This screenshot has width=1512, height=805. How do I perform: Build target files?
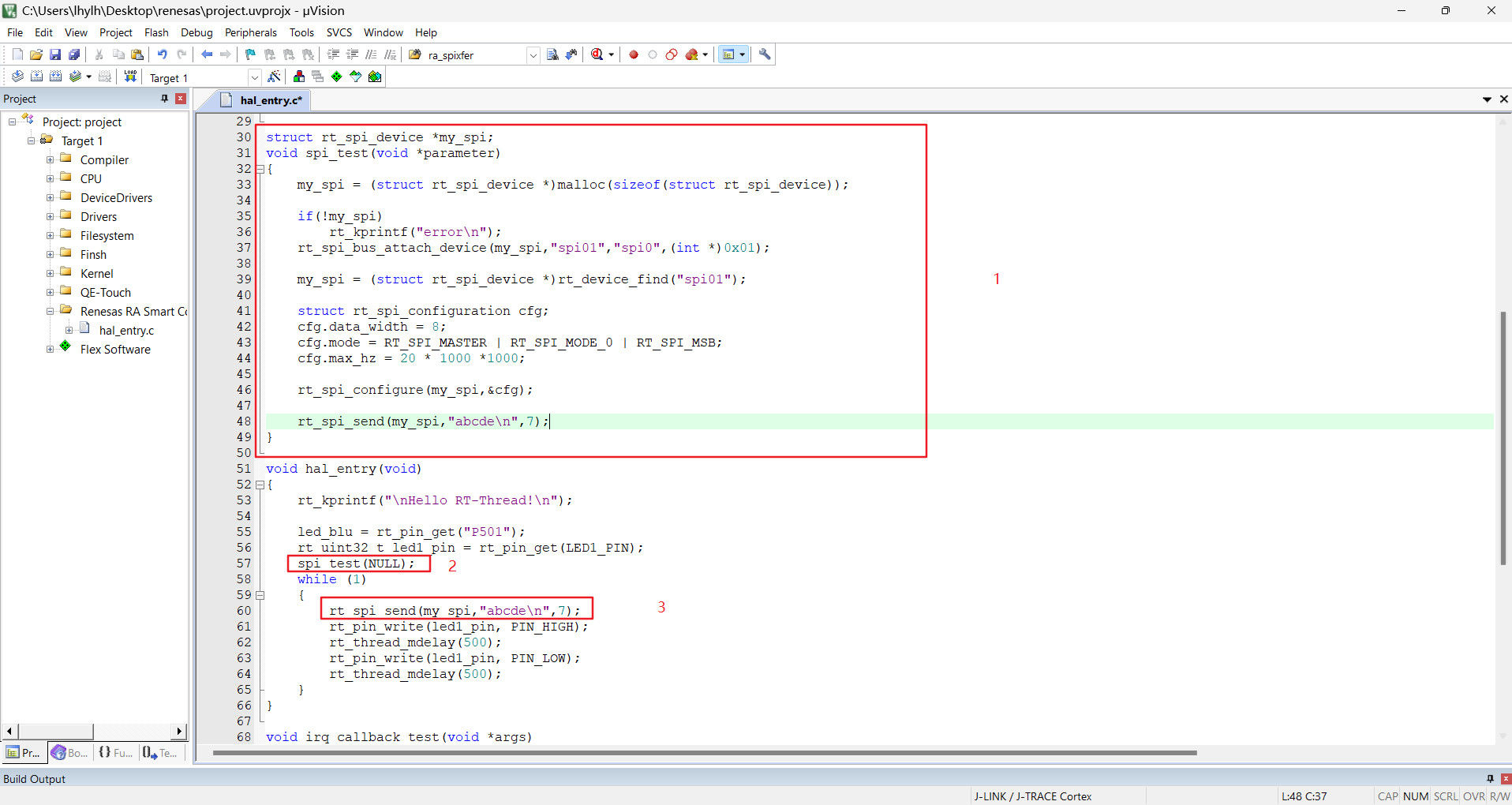36,77
